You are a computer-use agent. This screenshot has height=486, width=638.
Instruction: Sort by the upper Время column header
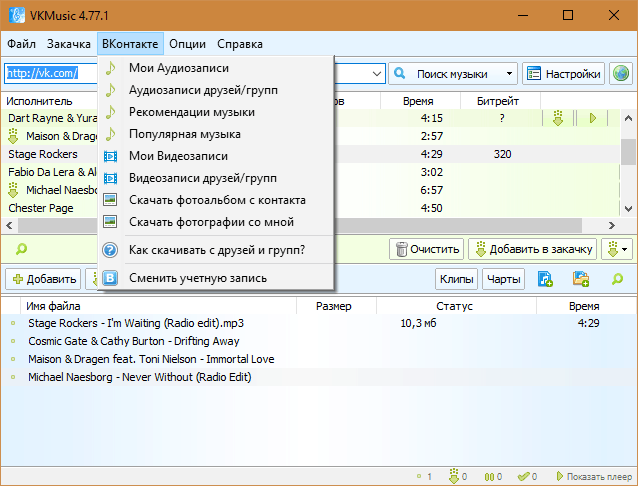(419, 101)
